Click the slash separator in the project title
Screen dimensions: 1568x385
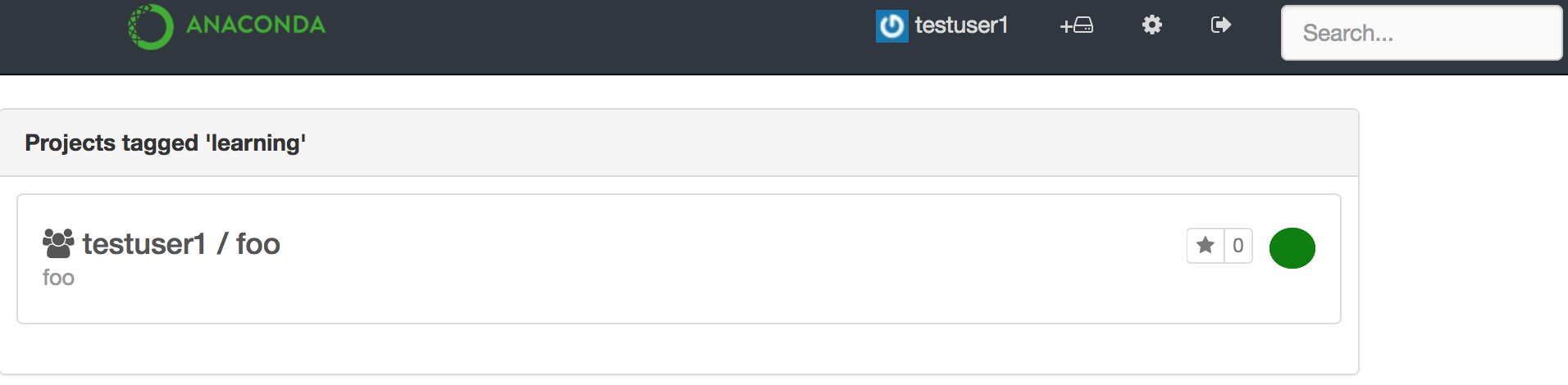(x=221, y=244)
